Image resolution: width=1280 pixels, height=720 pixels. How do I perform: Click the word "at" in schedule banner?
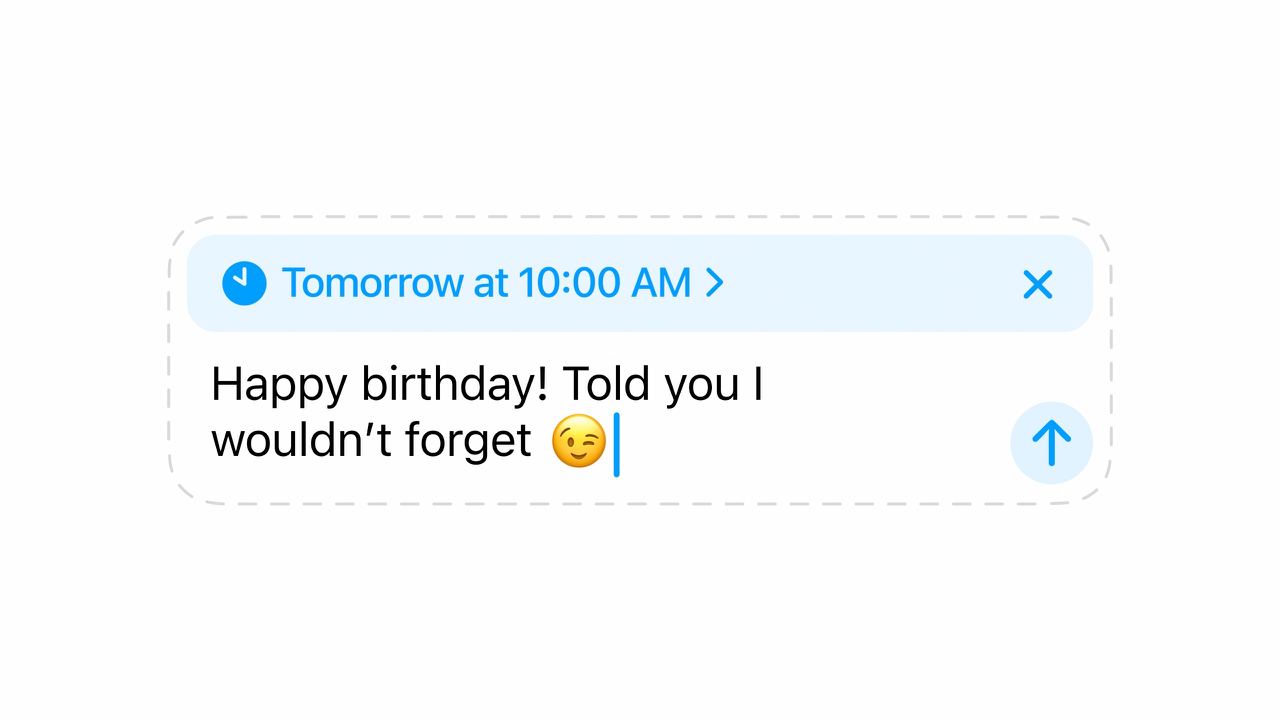pyautogui.click(x=491, y=284)
